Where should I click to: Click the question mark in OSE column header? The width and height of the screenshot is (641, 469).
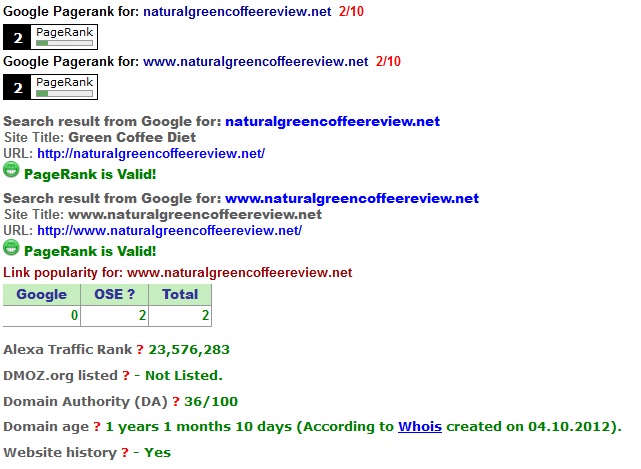pos(131,294)
